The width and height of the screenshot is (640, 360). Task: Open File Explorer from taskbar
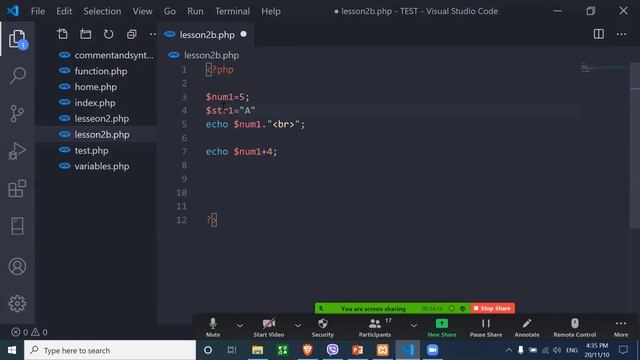coord(257,350)
